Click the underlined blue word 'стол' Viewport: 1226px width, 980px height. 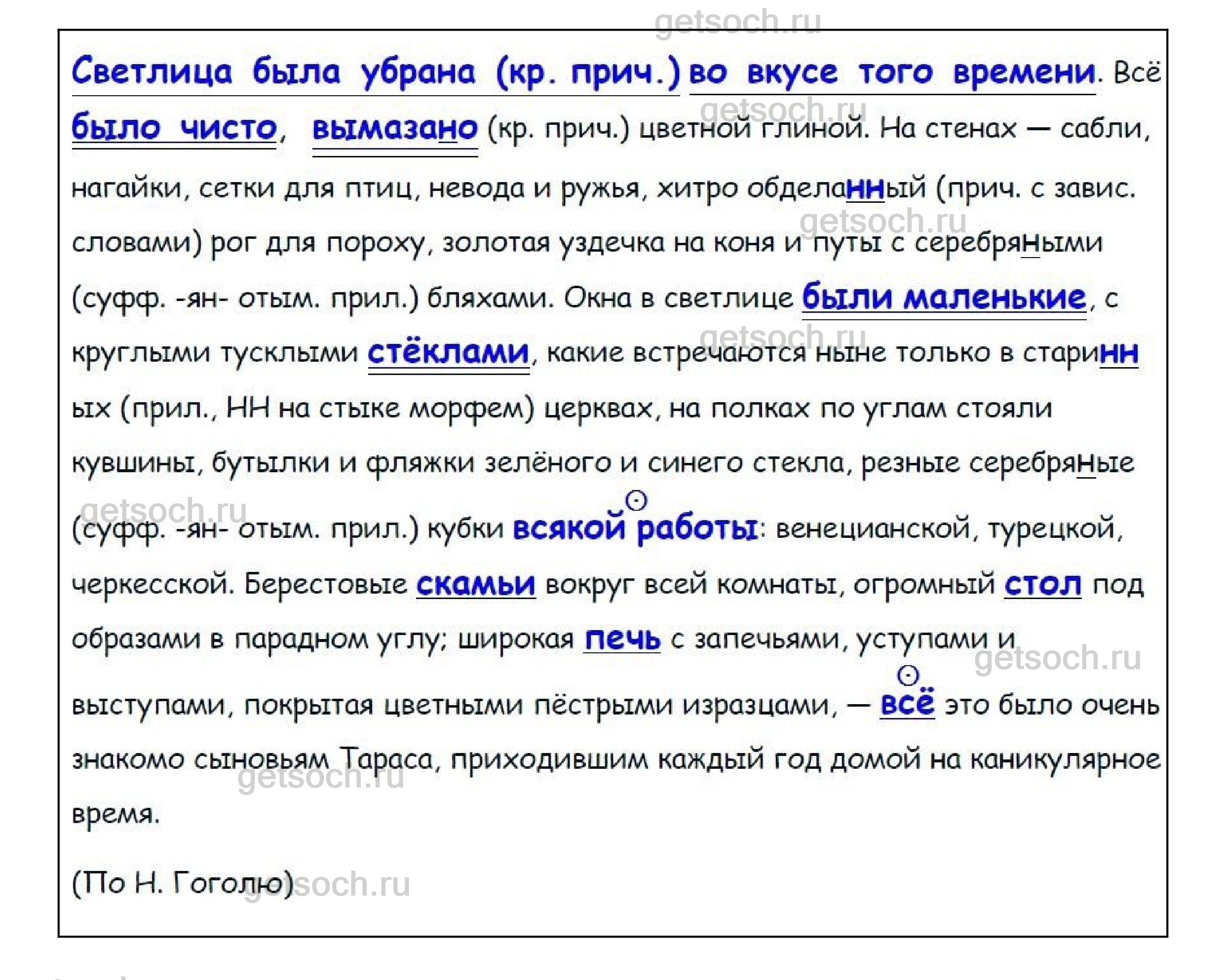[x=1042, y=584]
